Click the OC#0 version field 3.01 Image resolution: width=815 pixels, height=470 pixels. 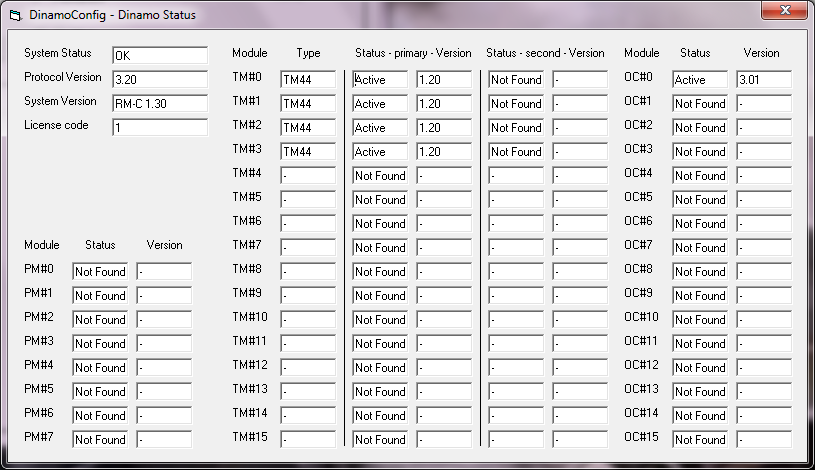[x=764, y=80]
